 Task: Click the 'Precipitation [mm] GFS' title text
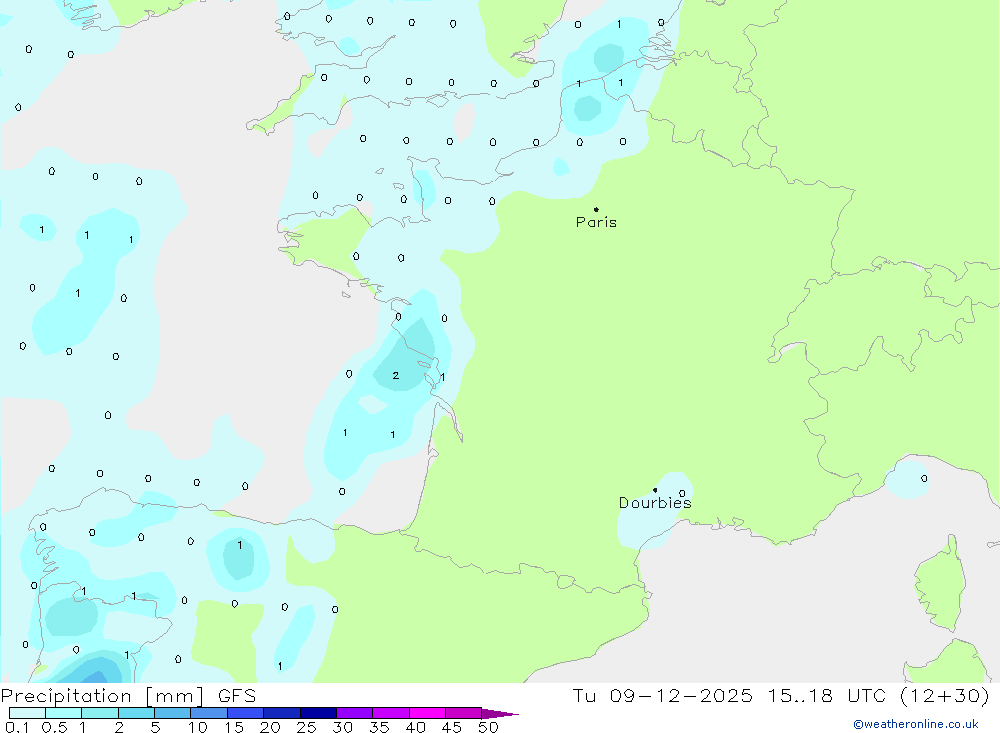coord(128,695)
